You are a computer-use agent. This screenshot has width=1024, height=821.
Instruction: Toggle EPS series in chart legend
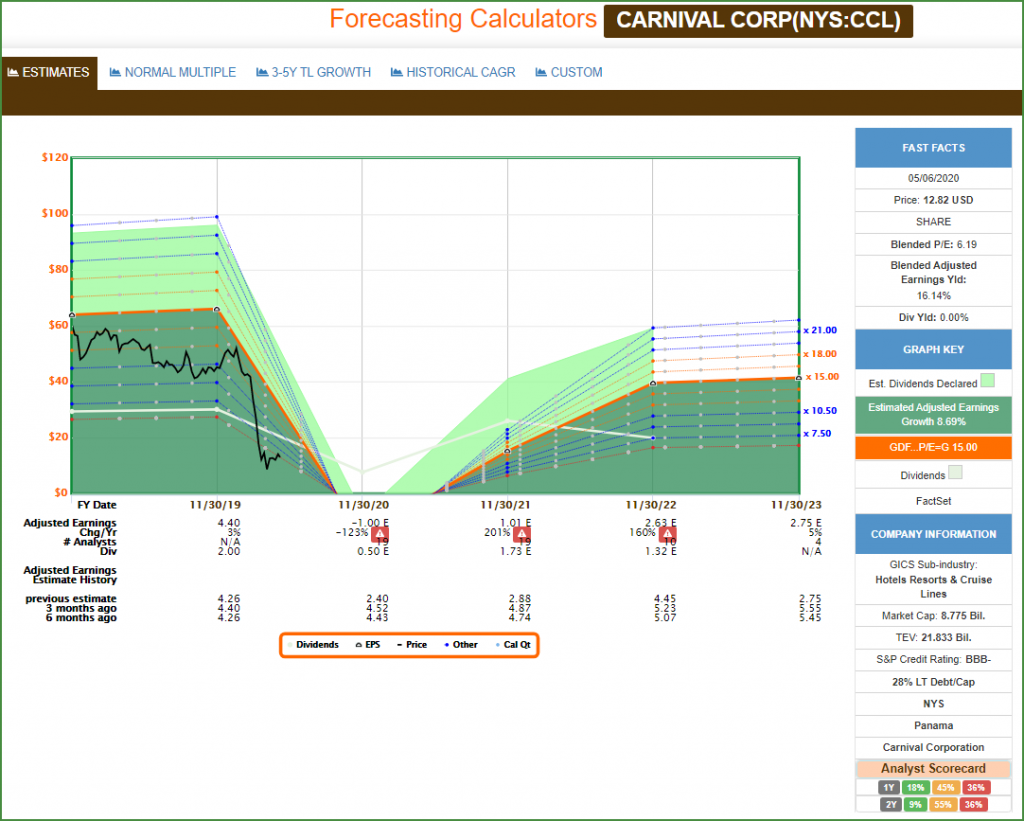(x=367, y=645)
